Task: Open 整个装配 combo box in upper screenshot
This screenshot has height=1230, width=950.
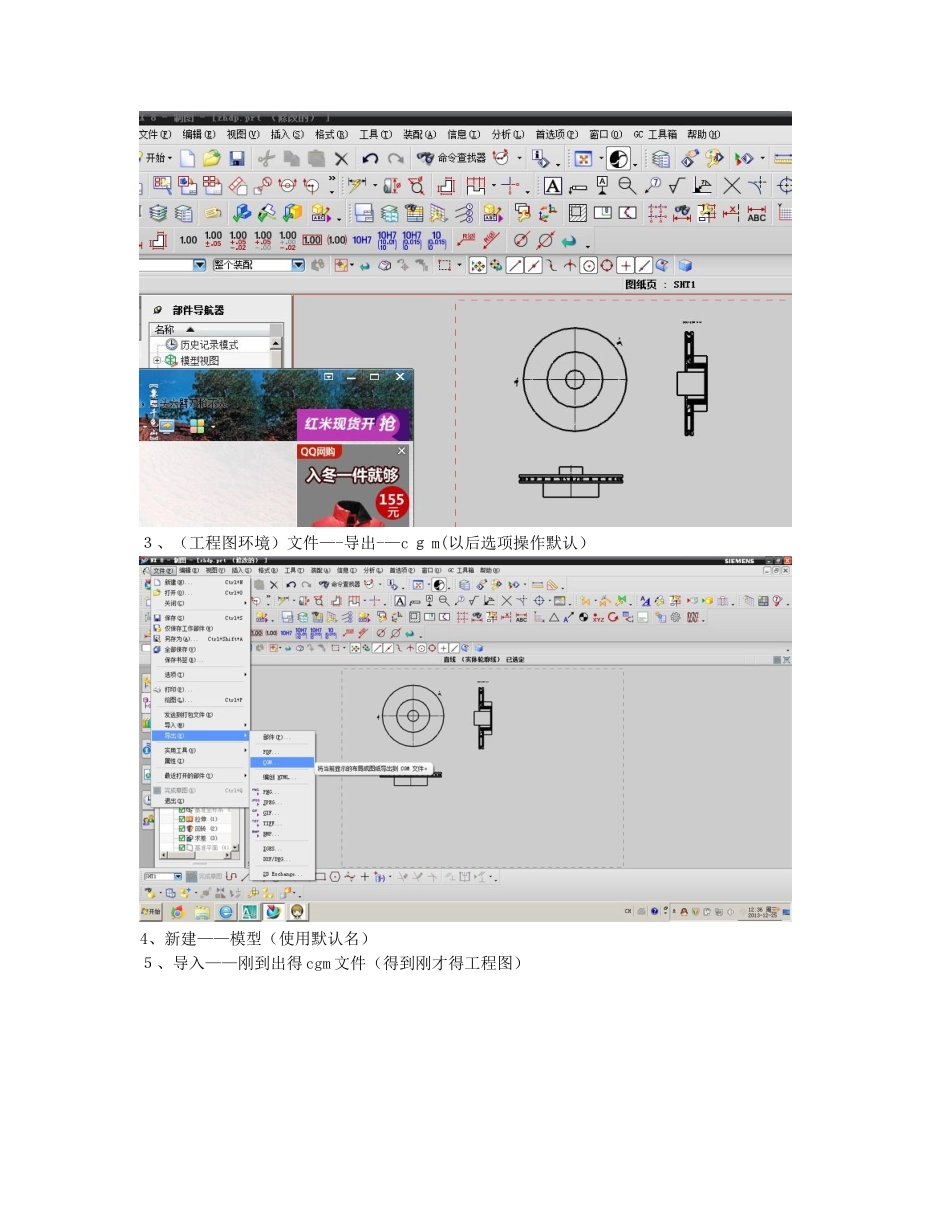Action: tap(298, 265)
